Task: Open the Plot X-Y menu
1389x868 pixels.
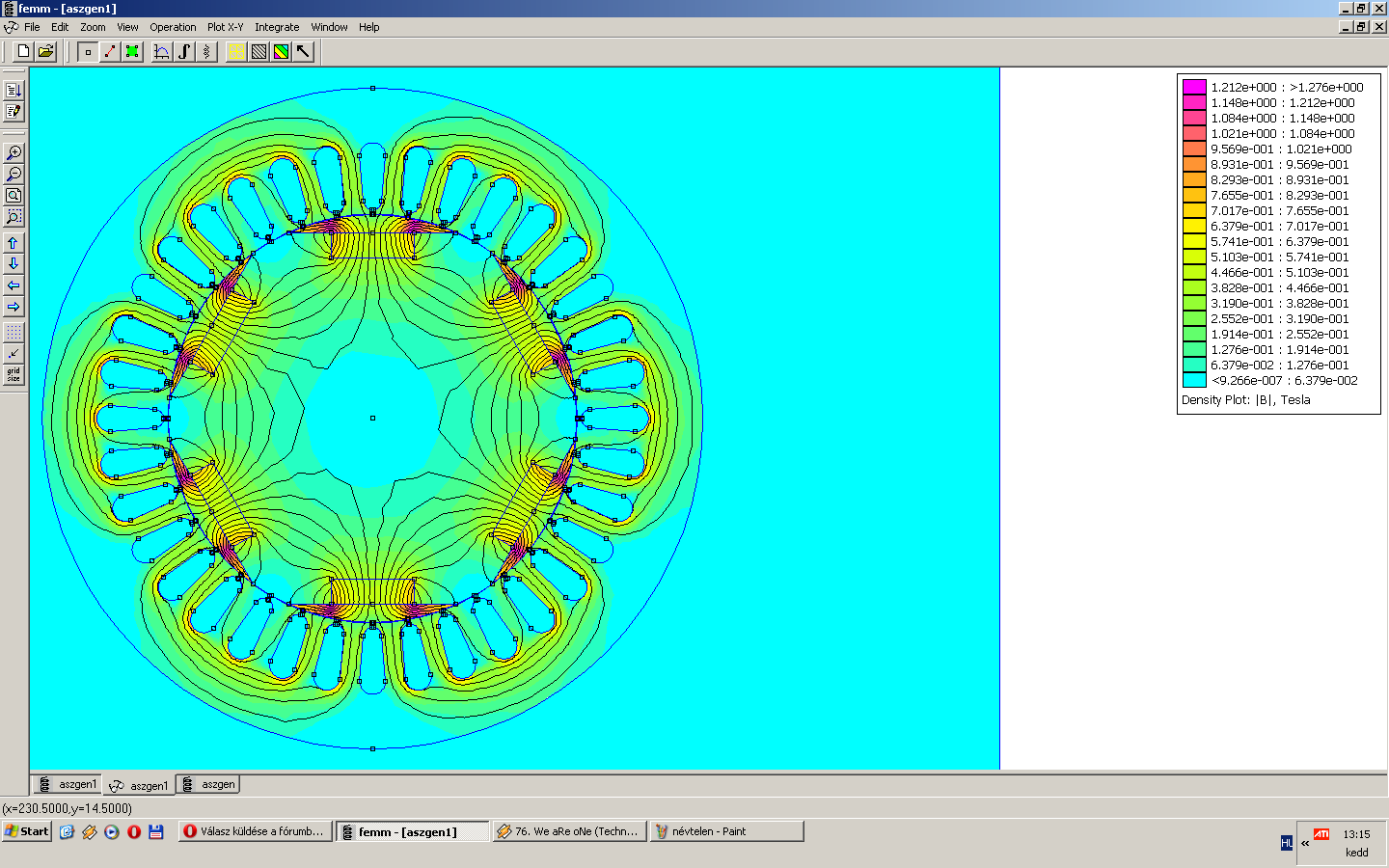Action: 226,27
